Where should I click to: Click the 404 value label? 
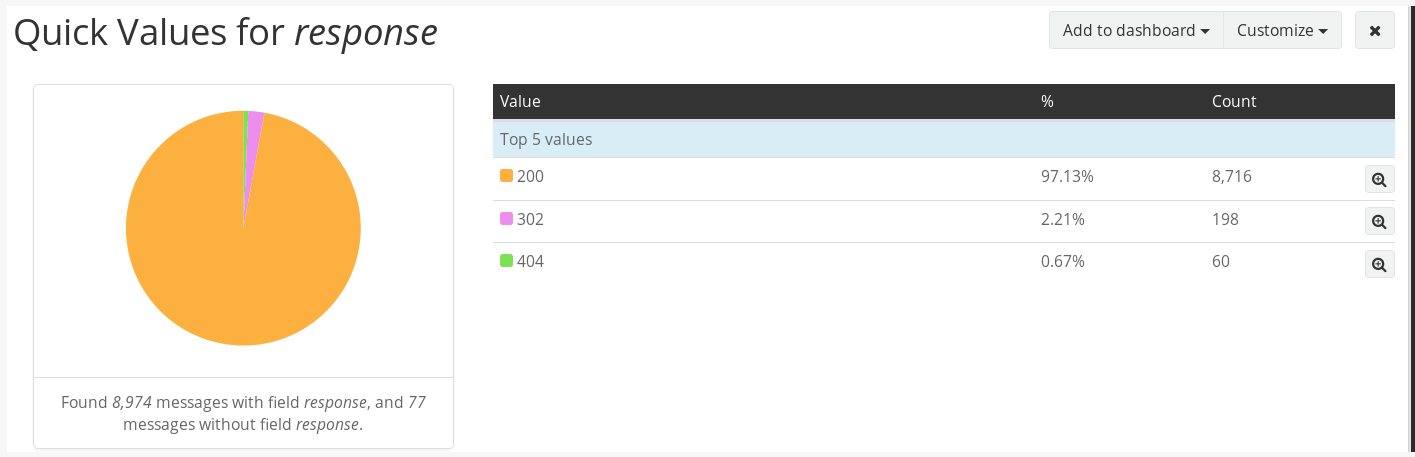pyautogui.click(x=530, y=261)
